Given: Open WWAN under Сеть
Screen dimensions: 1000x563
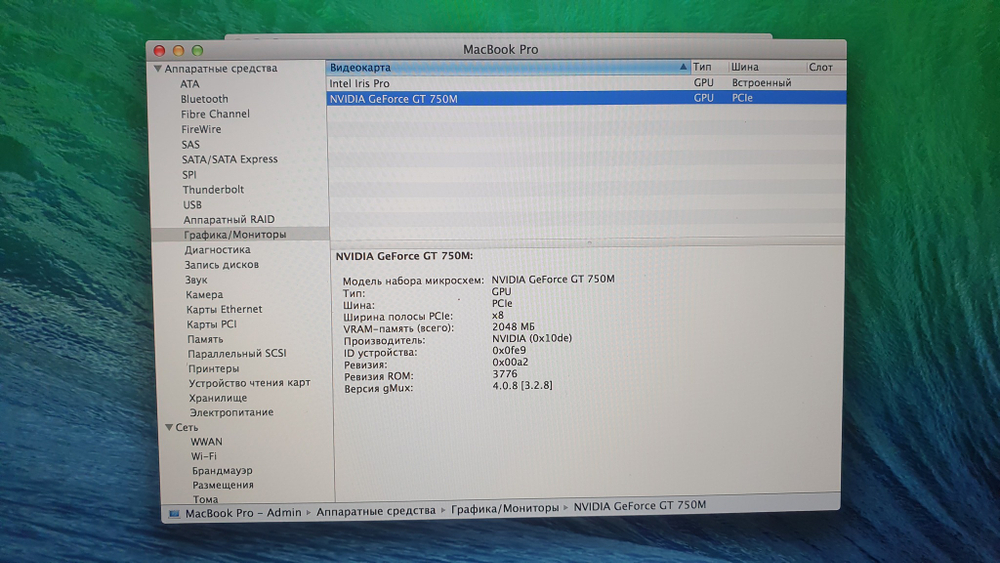Looking at the screenshot, I should (207, 442).
